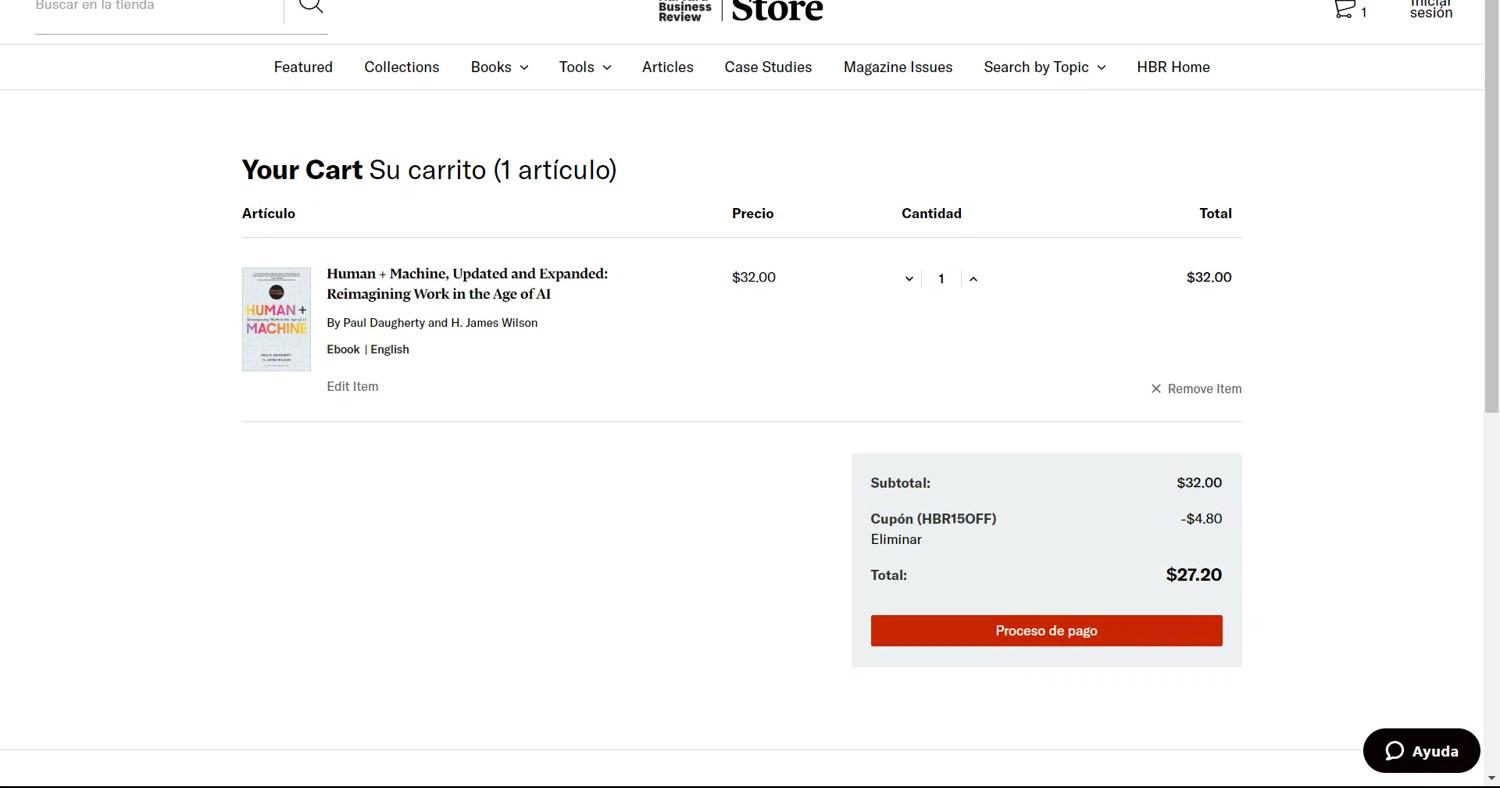Click the Your Cart heading
The width and height of the screenshot is (1500, 788).
[302, 170]
